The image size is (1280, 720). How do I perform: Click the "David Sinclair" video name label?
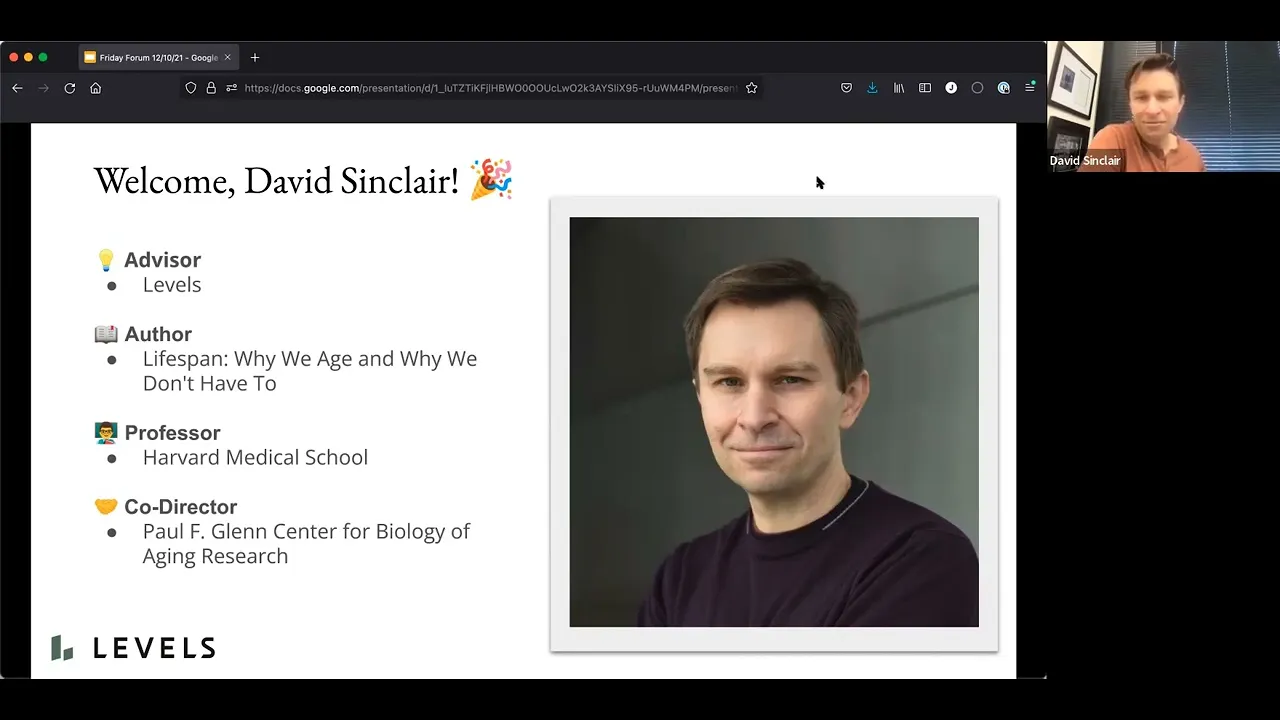[x=1085, y=161]
